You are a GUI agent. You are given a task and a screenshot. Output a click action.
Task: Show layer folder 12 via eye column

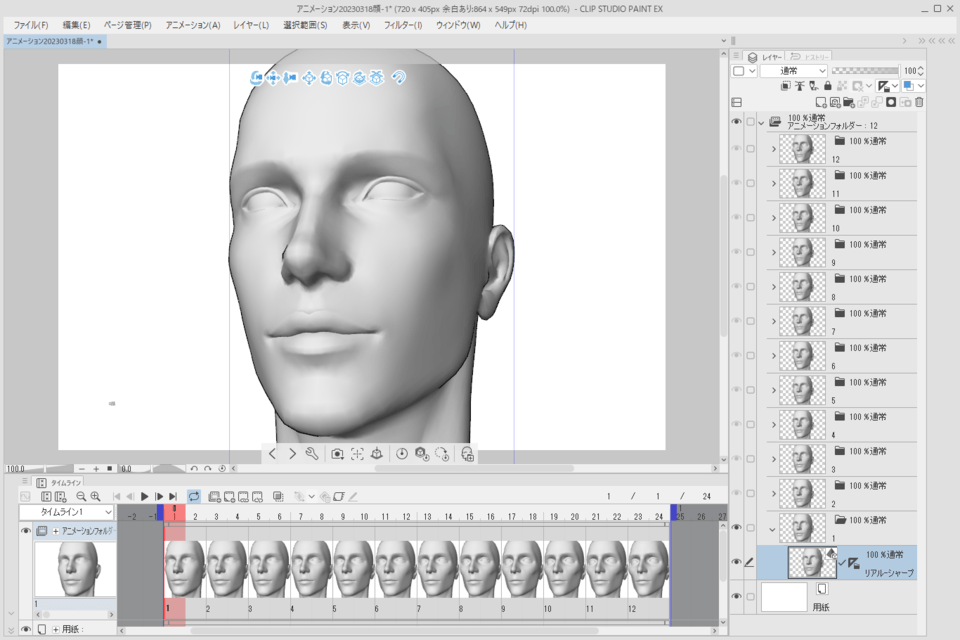pyautogui.click(x=737, y=149)
